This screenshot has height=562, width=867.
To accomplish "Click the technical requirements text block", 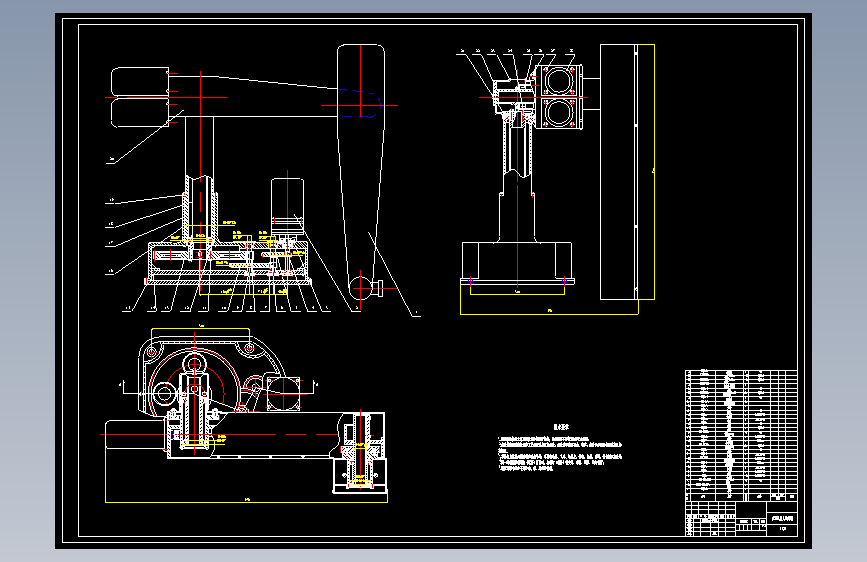I will pyautogui.click(x=561, y=449).
